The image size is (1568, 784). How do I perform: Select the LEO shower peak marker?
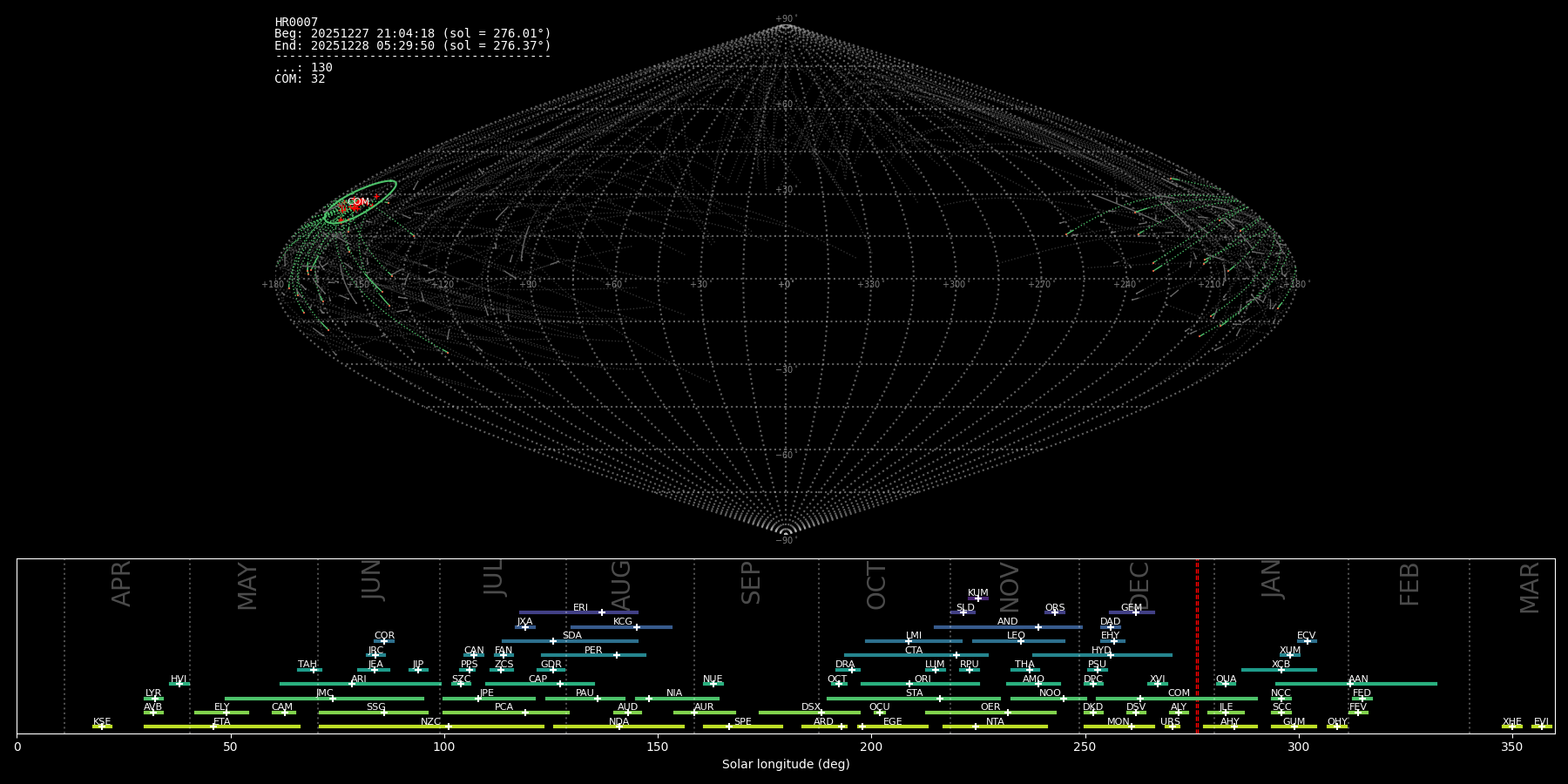tap(1021, 641)
